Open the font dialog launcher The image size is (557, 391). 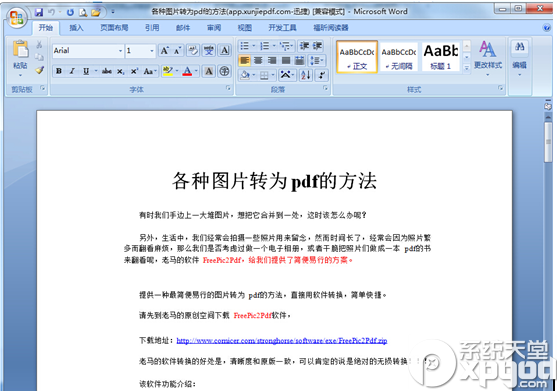pos(228,88)
